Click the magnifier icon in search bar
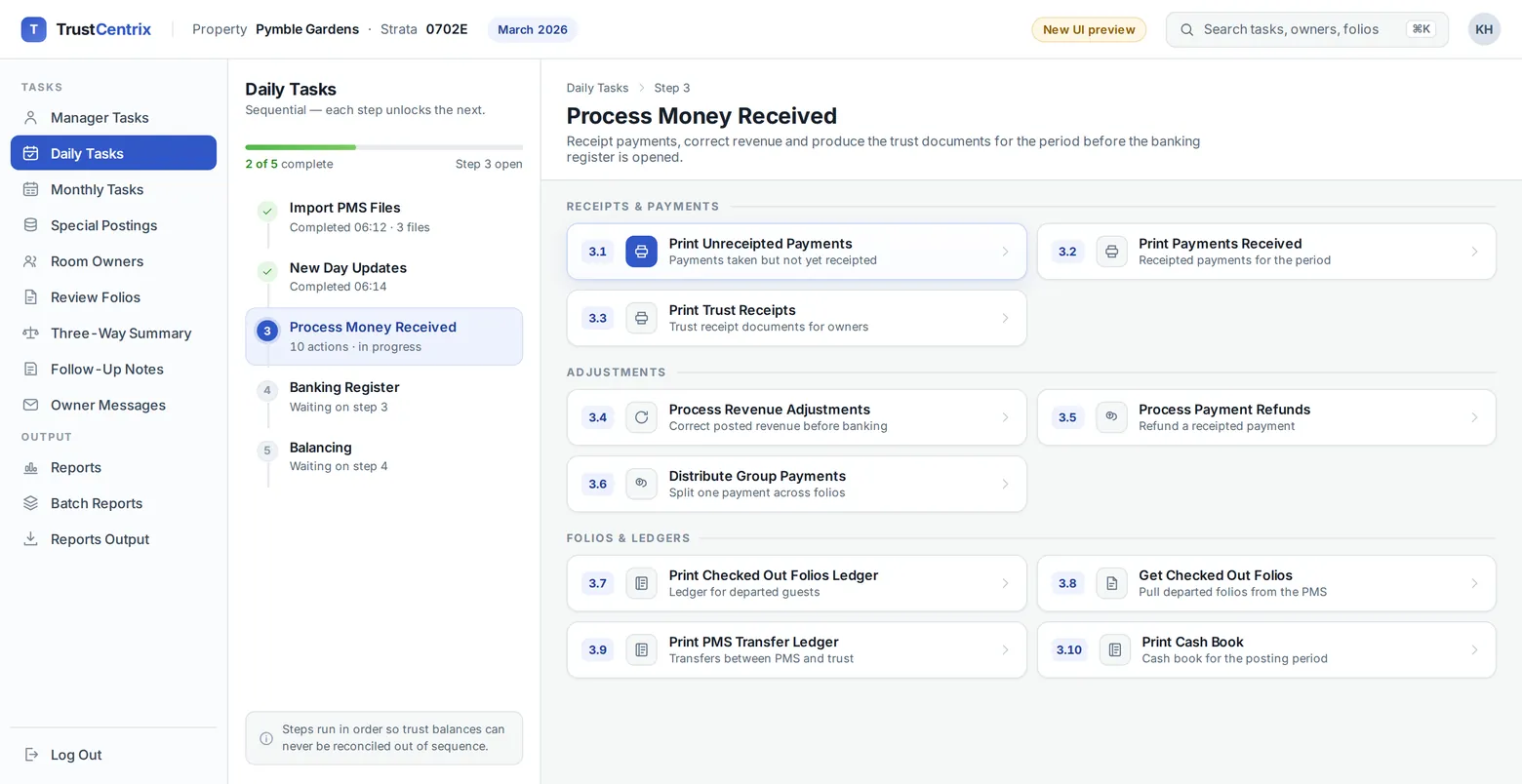The height and width of the screenshot is (784, 1522). pos(1187,29)
